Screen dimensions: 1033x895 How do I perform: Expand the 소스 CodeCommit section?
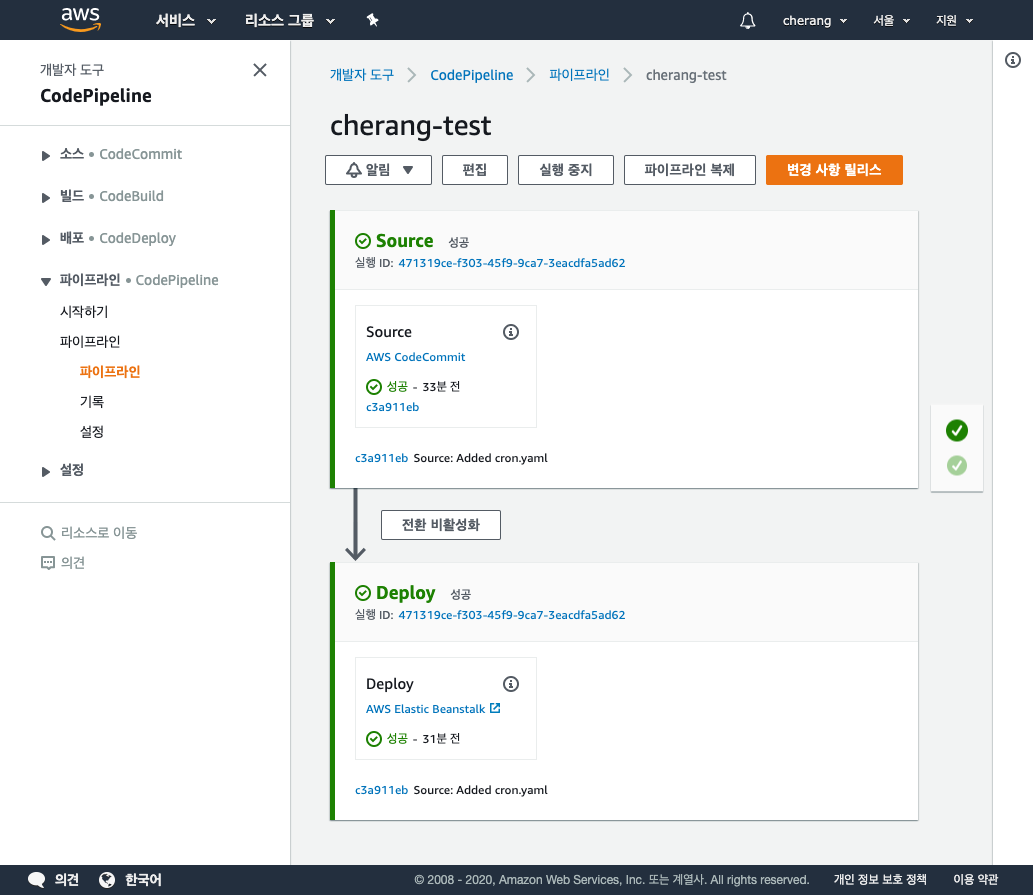point(45,155)
